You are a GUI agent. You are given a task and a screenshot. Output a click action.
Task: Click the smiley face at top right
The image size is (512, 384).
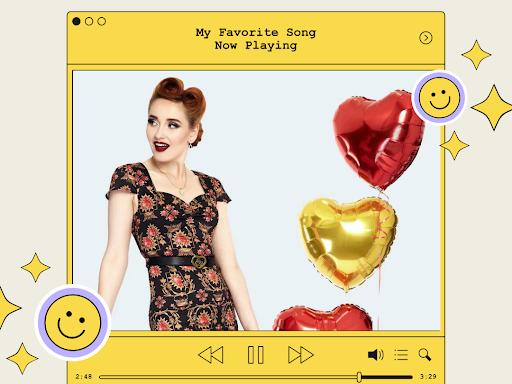click(440, 97)
